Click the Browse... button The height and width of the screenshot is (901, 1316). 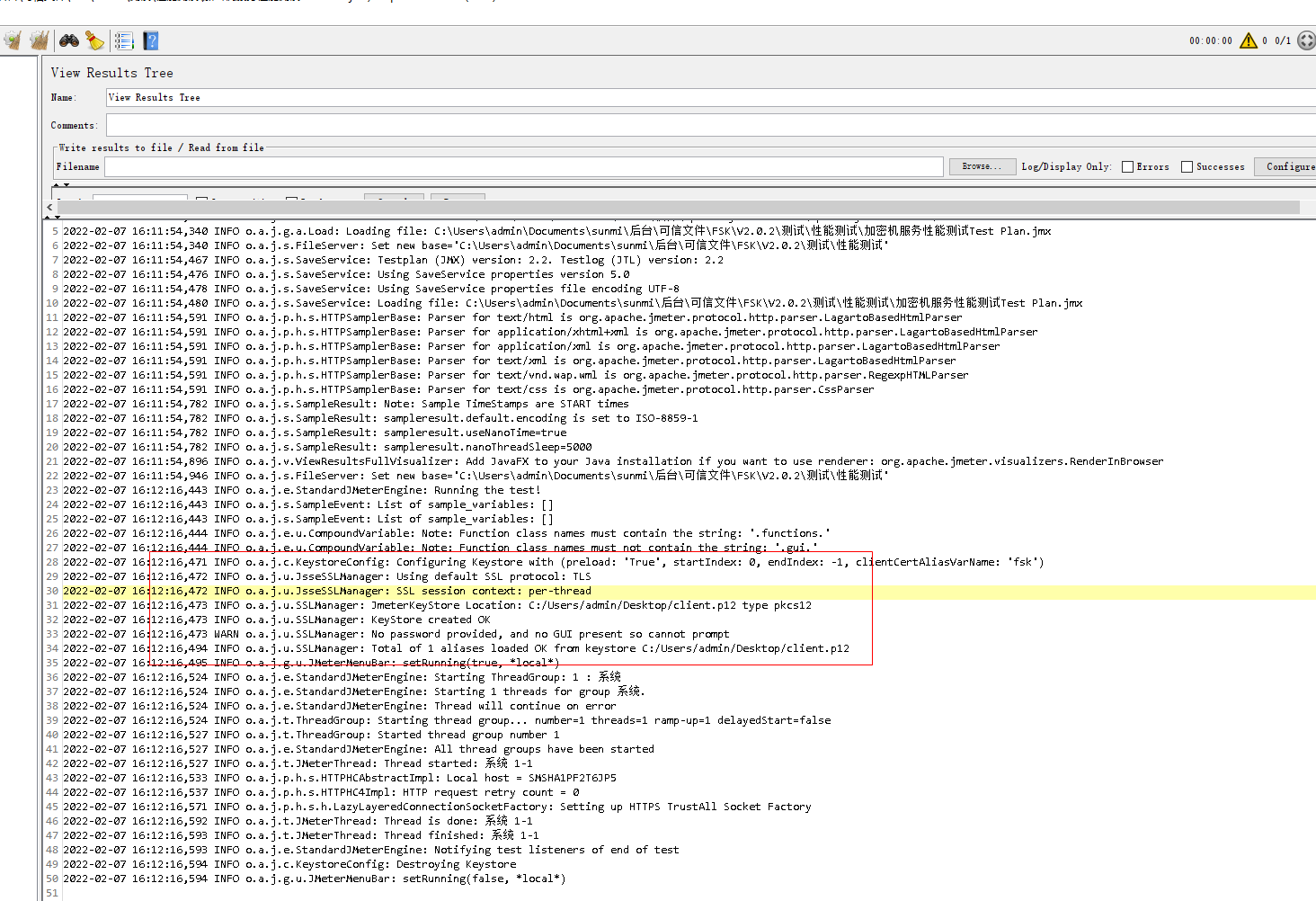point(982,166)
